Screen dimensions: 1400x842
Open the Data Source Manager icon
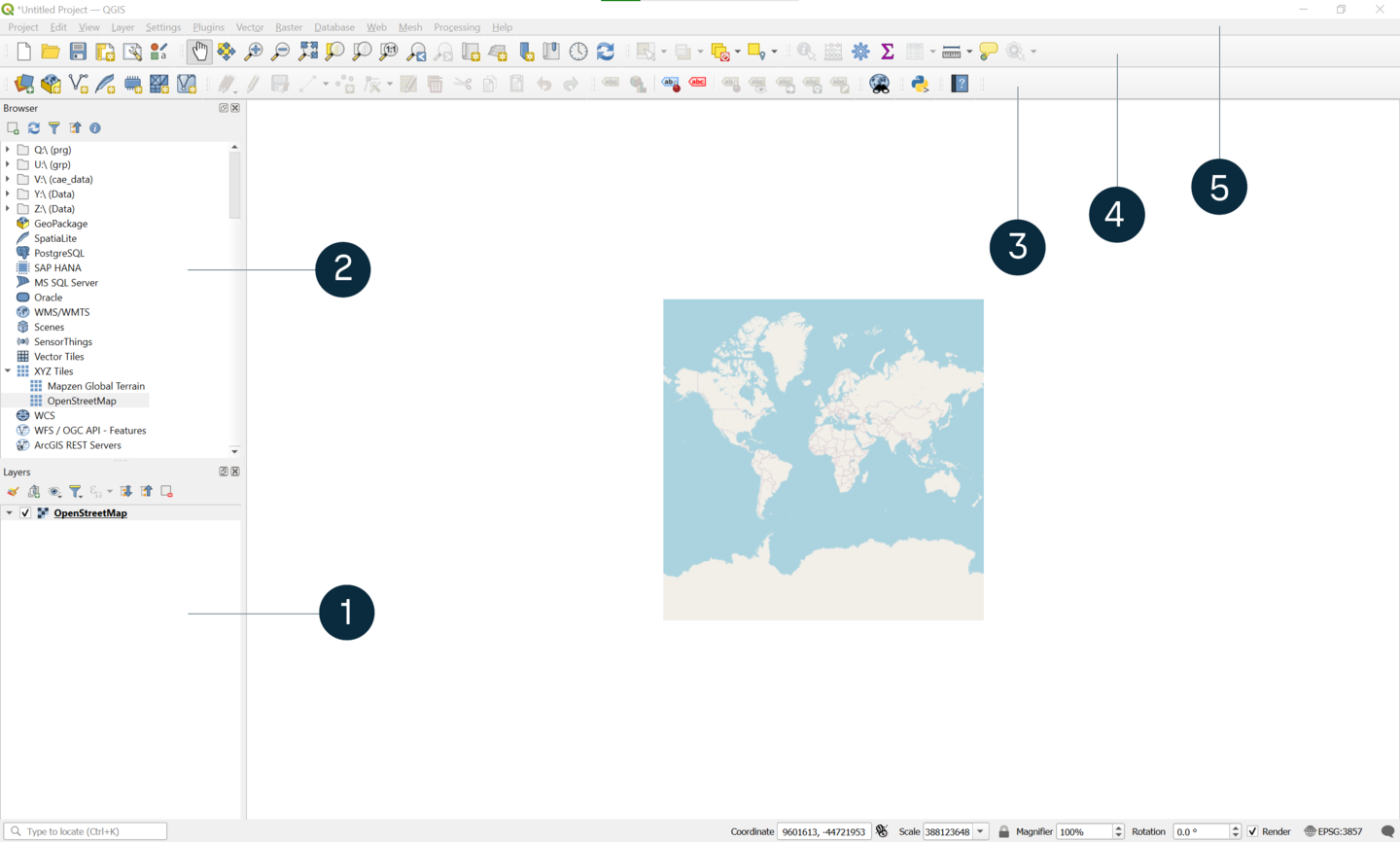(x=24, y=85)
